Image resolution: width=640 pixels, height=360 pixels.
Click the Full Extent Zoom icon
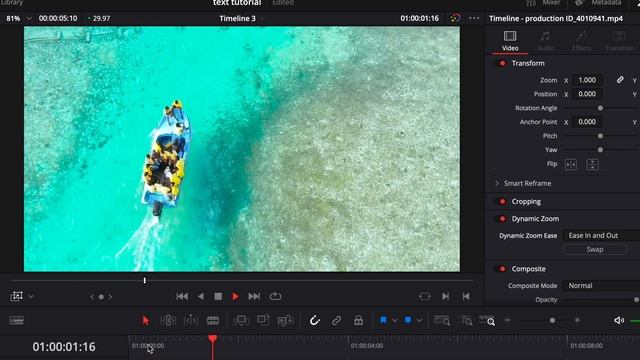[x=442, y=320]
